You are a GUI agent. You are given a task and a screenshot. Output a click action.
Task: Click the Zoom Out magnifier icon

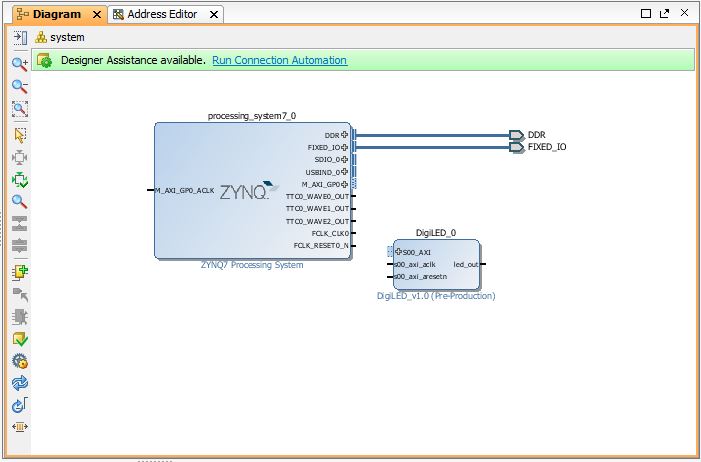click(x=20, y=86)
